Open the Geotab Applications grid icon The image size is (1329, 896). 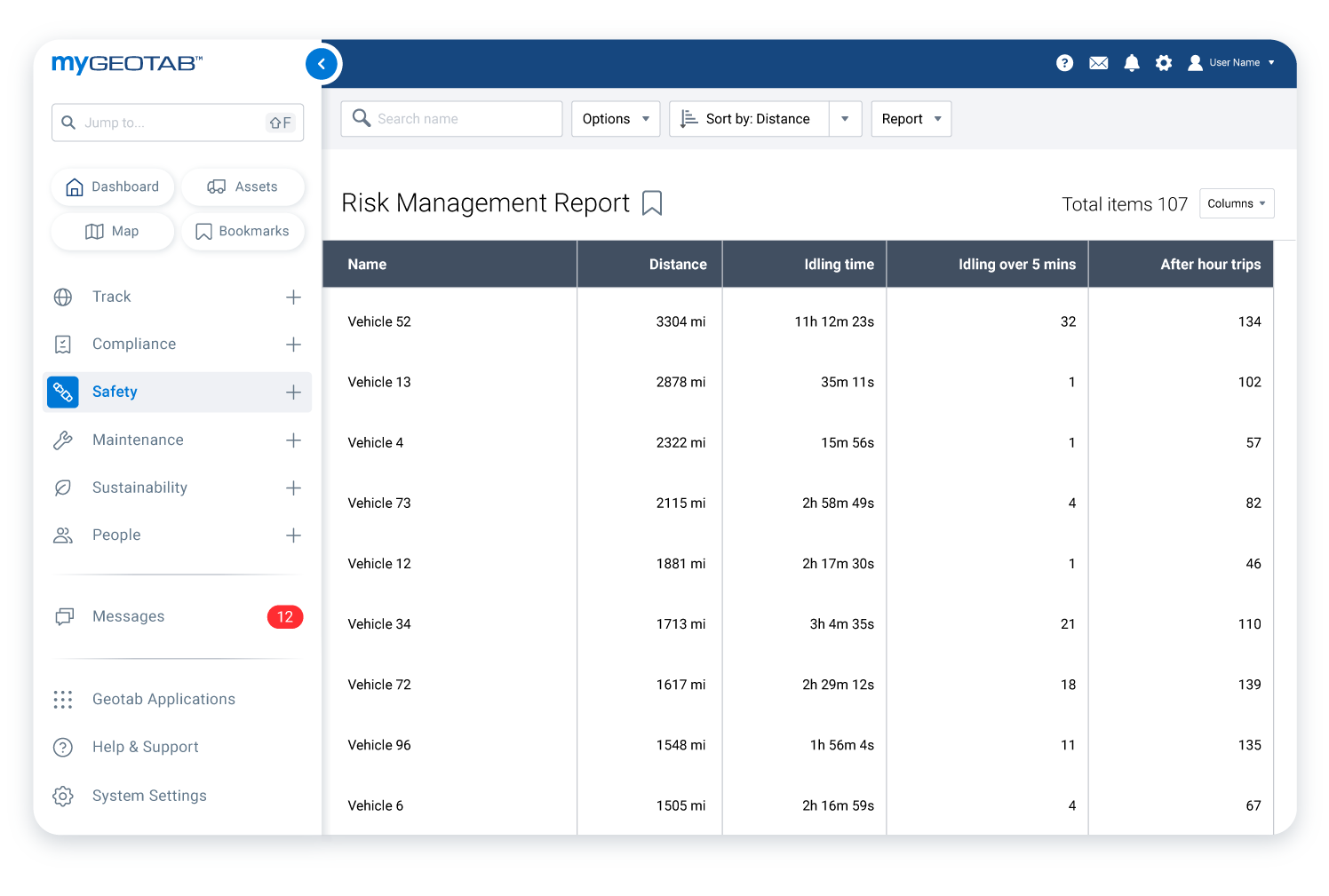[x=63, y=699]
